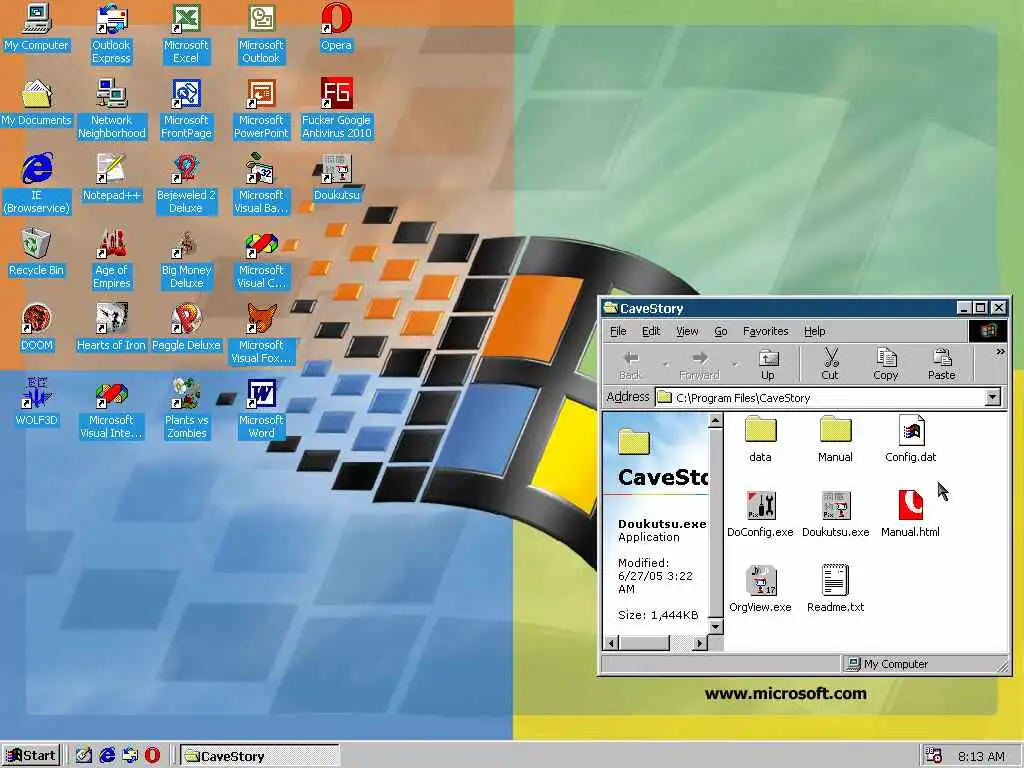Expand the Address bar dropdown
The height and width of the screenshot is (768, 1024).
point(993,397)
